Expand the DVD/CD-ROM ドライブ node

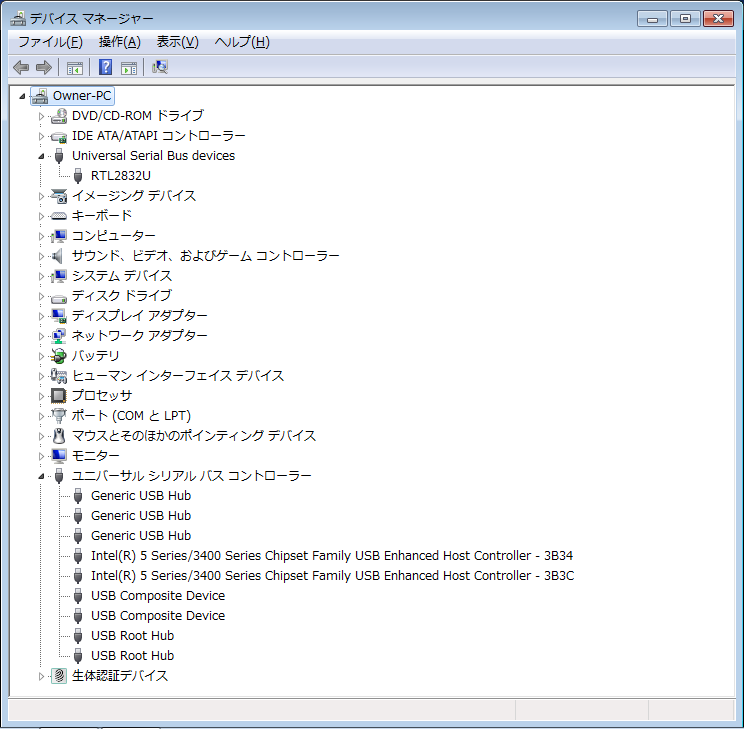point(41,116)
